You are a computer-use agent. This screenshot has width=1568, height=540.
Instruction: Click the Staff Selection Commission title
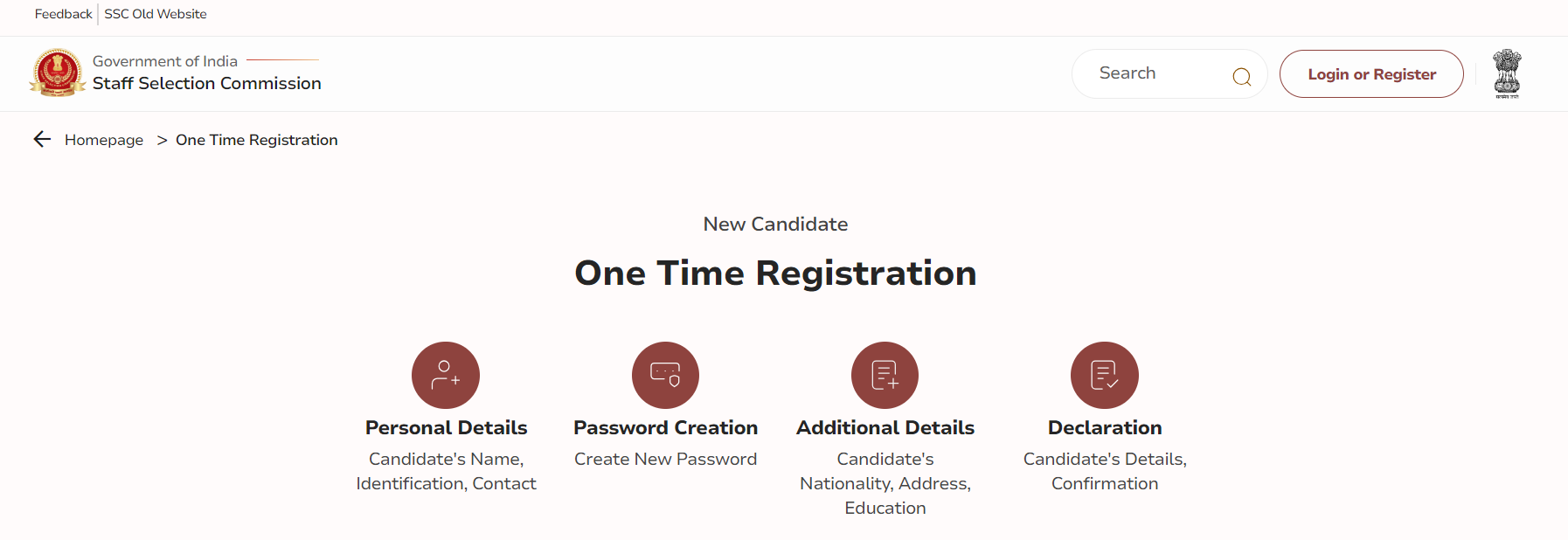(x=207, y=83)
